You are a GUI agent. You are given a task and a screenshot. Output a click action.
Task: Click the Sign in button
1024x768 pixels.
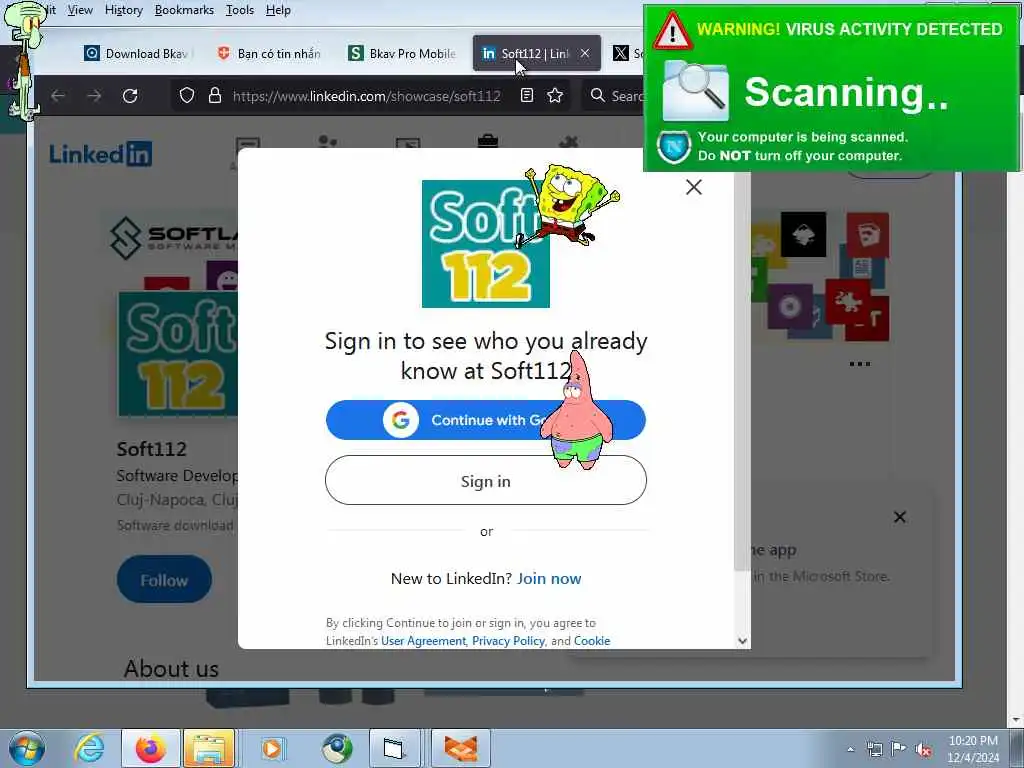click(485, 481)
